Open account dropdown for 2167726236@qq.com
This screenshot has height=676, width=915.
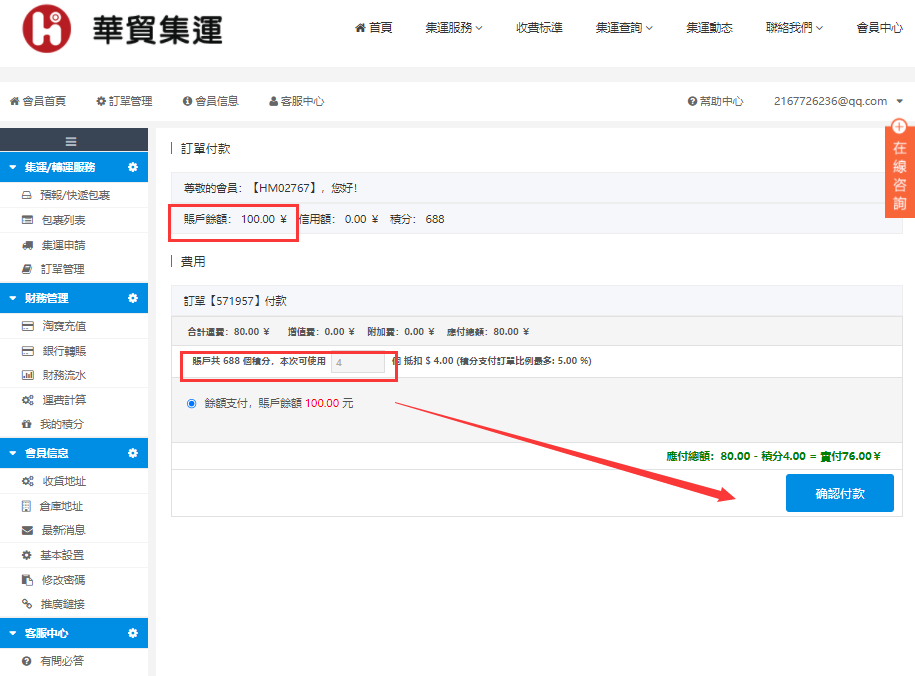[838, 101]
